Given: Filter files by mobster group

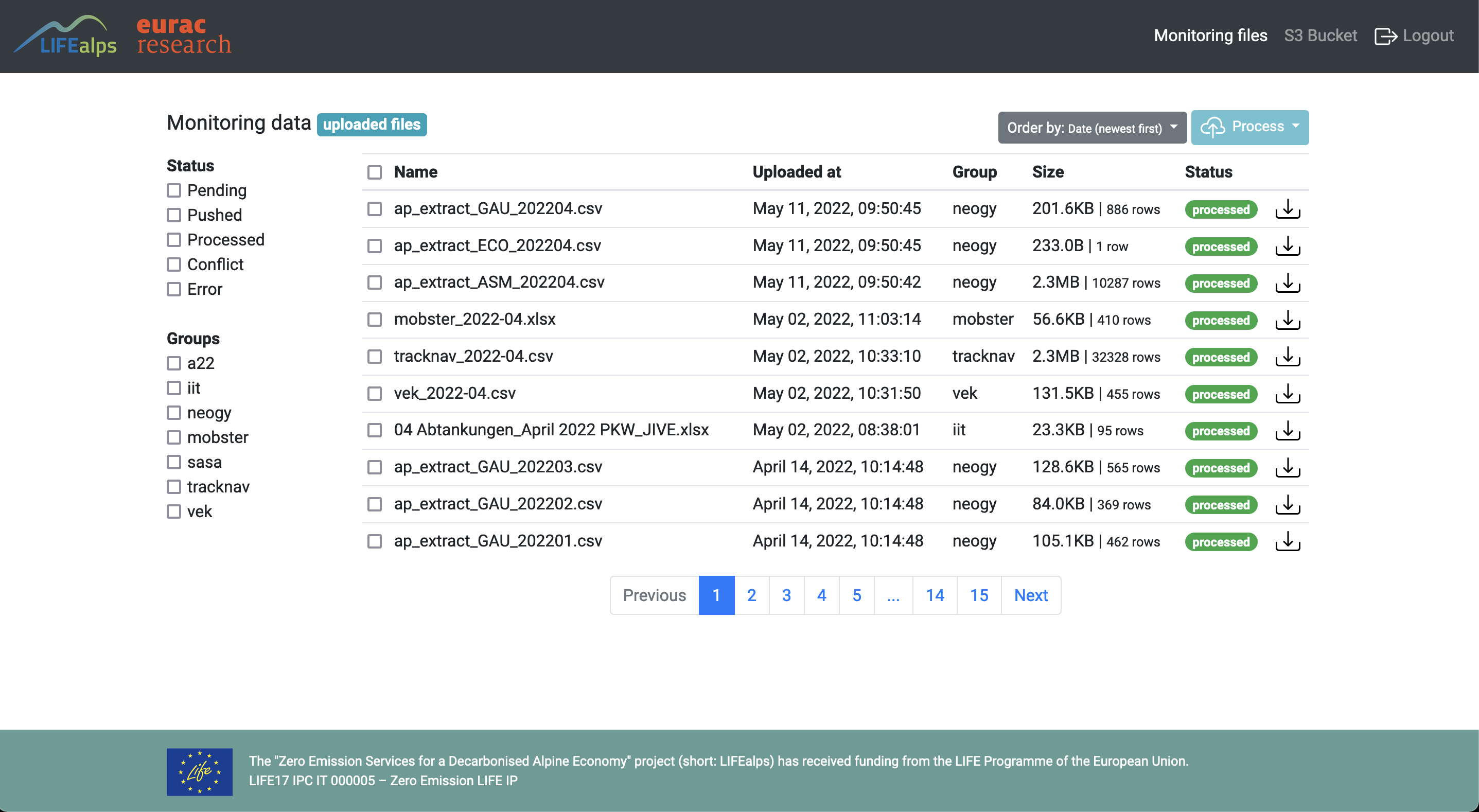Looking at the screenshot, I should [x=174, y=437].
